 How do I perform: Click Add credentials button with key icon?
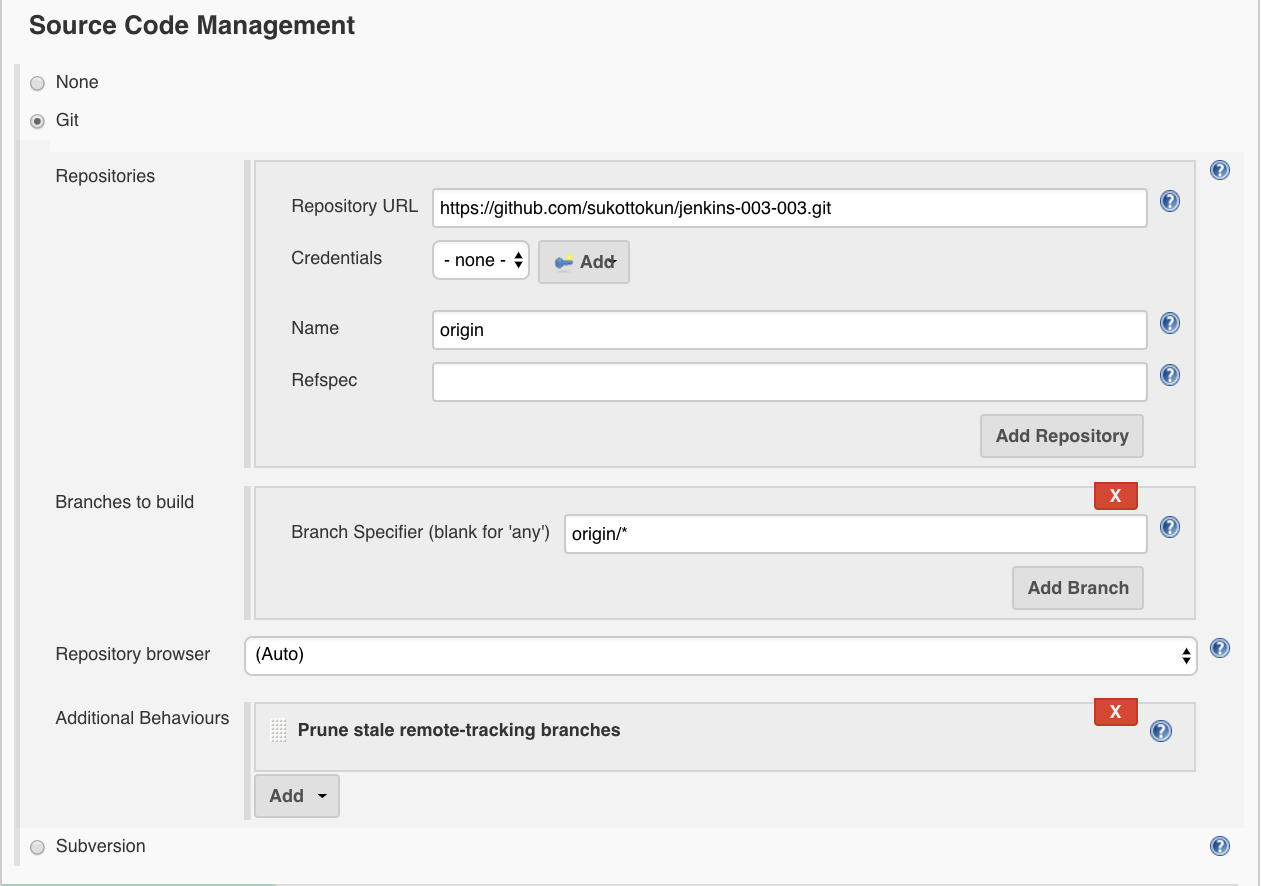[584, 262]
